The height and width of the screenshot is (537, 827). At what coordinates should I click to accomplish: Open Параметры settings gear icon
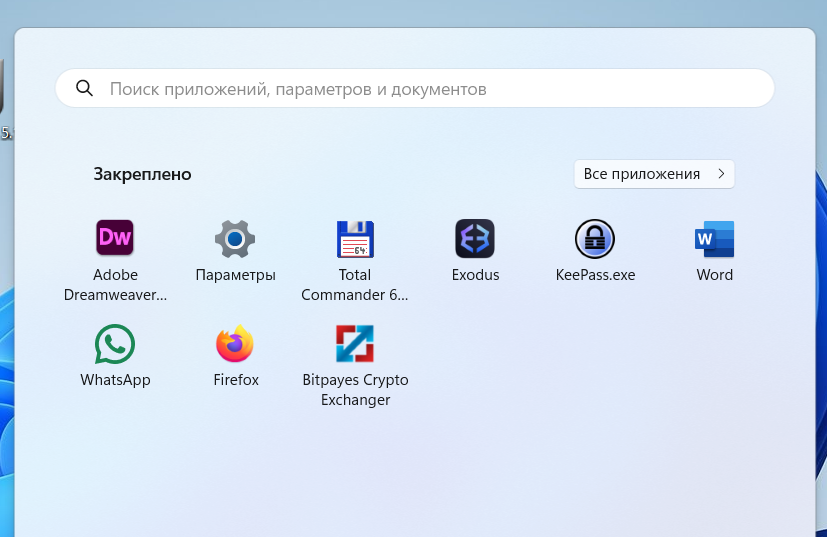coord(235,239)
